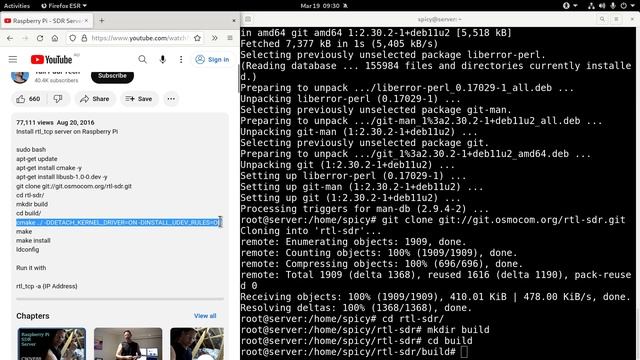This screenshot has height=360, width=640.
Task: Click 'rtl_tcp -a (IP Address)' text
Action: tap(47, 286)
